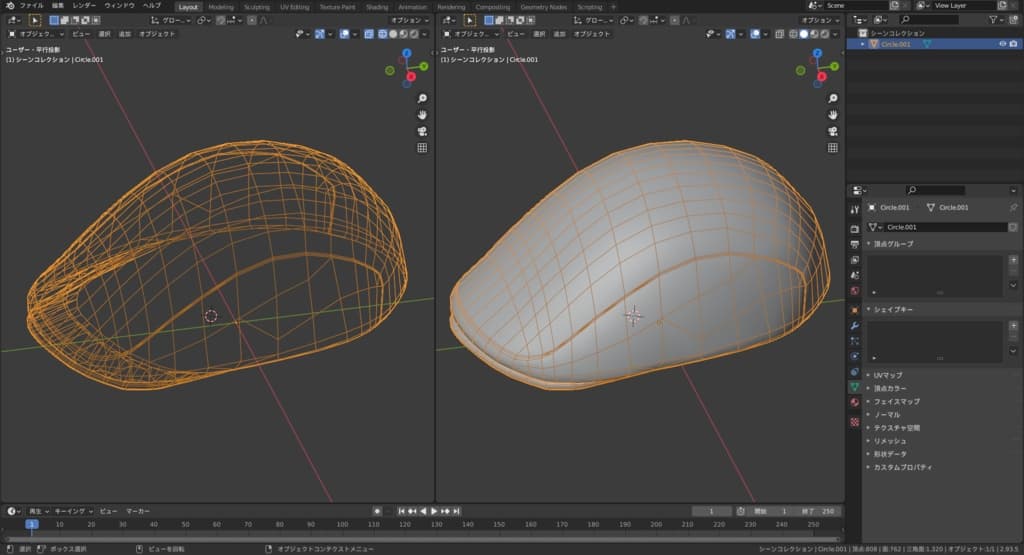Open the Modifier properties wrench tab

tap(854, 326)
